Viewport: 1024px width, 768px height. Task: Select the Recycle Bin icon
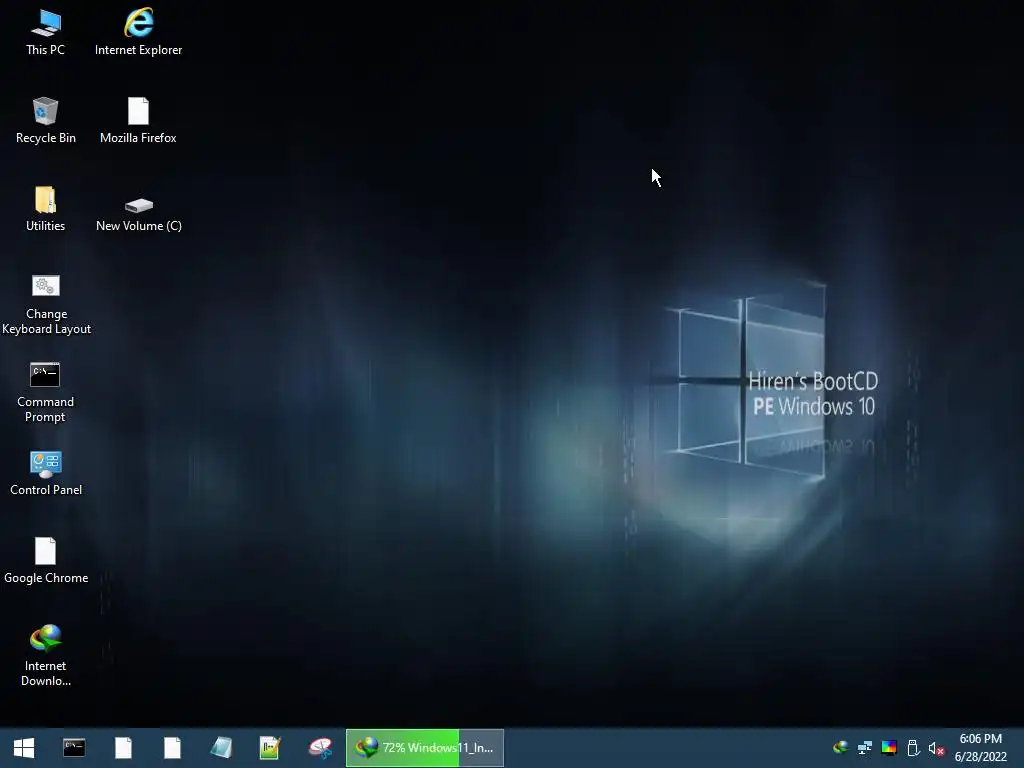[x=46, y=120]
